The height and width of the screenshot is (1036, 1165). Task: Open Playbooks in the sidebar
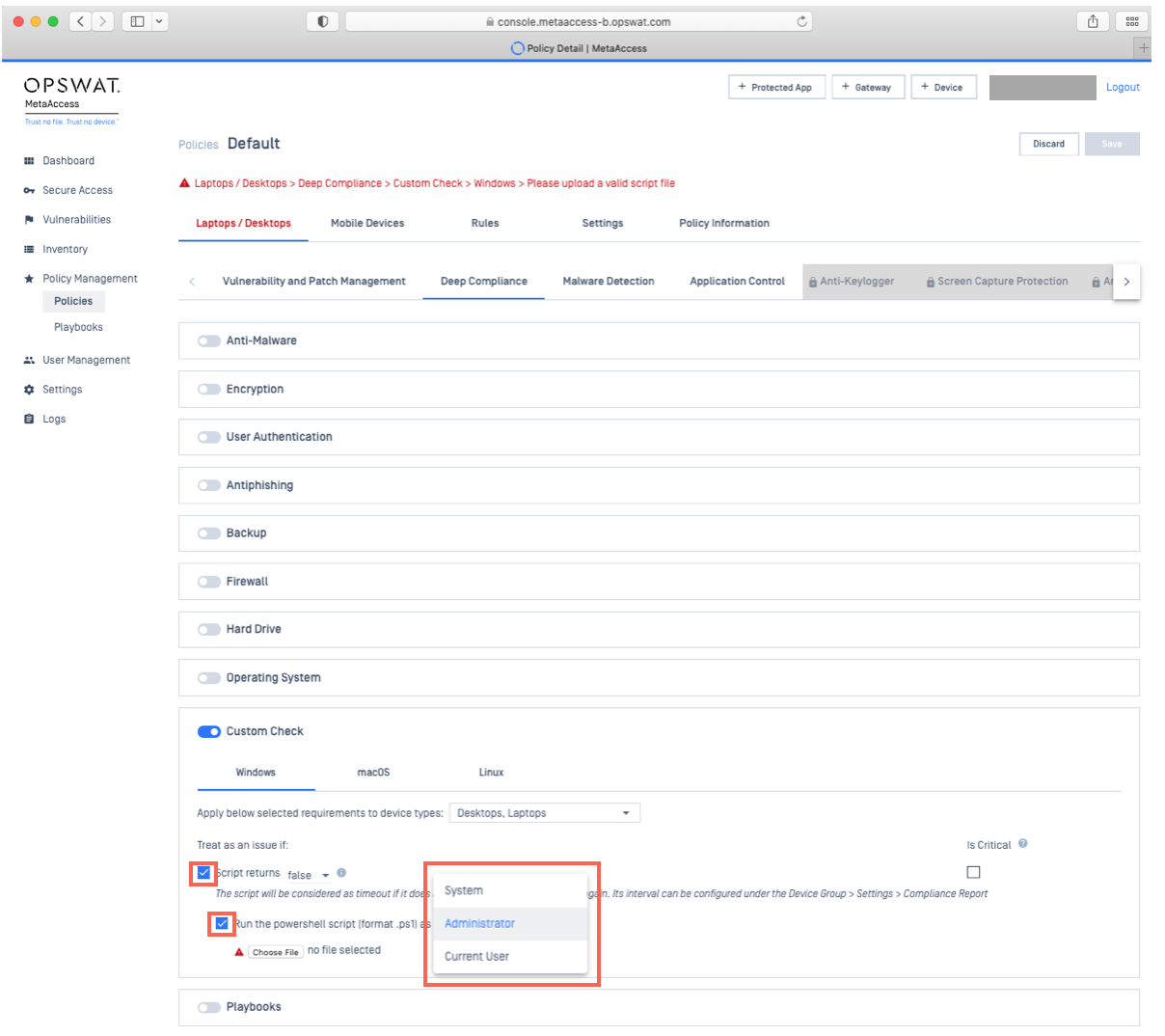(78, 328)
